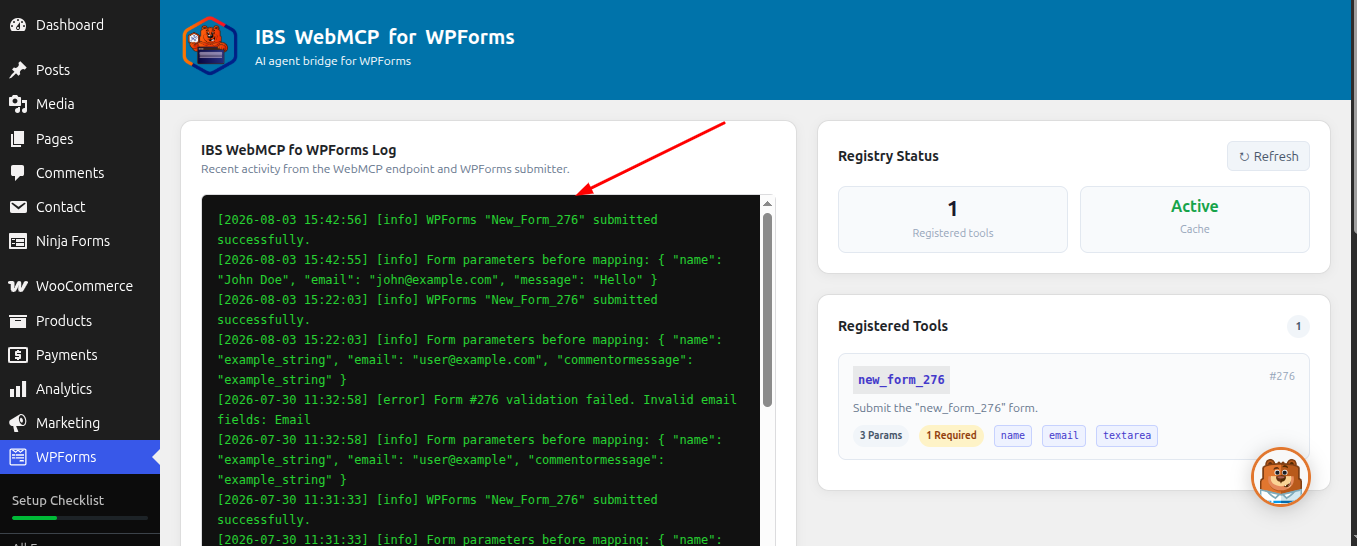
Task: Click the error validation failed log line
Action: point(477,409)
